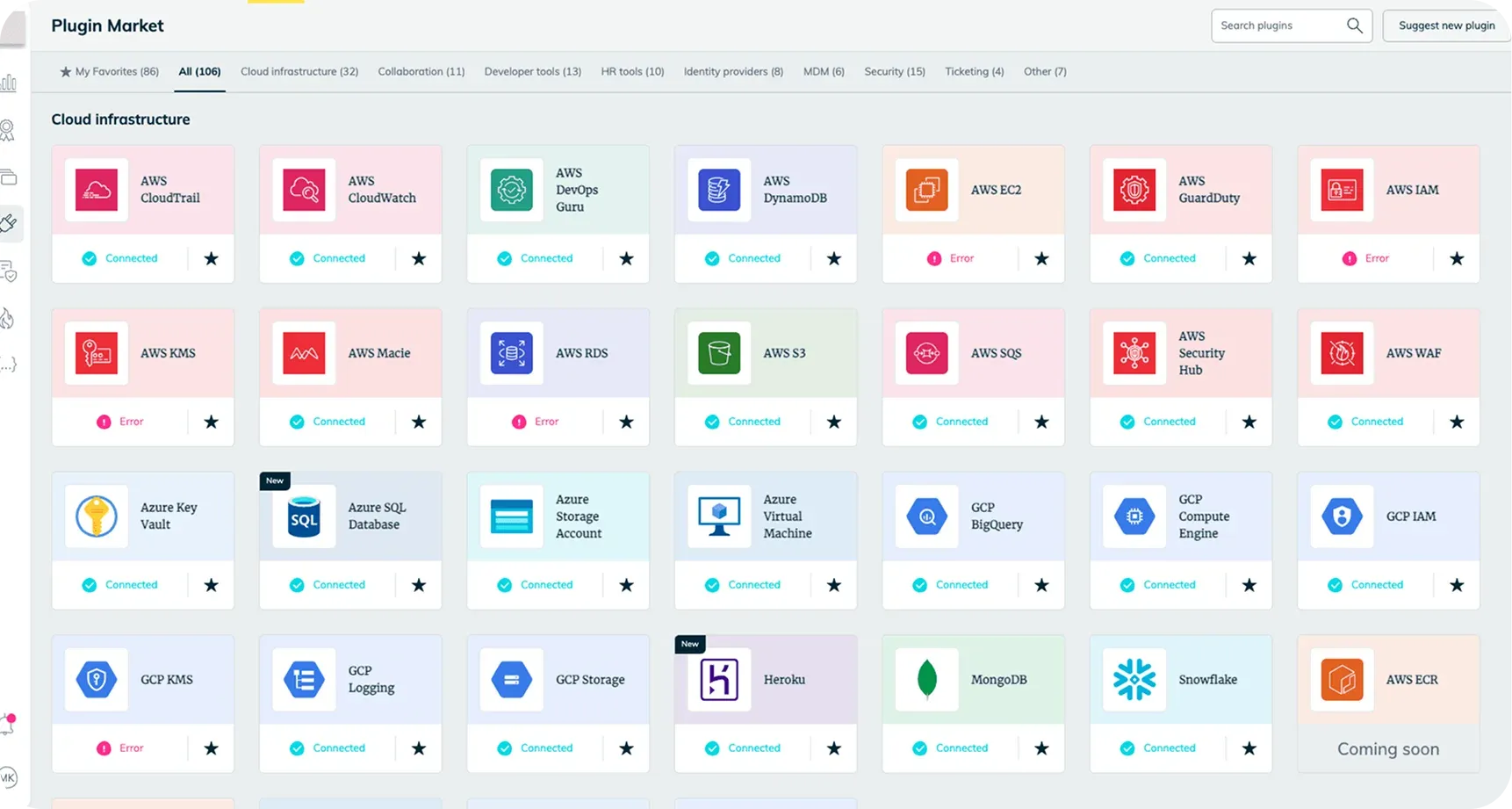Click the search magnifier icon
Viewport: 1512px width, 809px height.
click(1354, 25)
